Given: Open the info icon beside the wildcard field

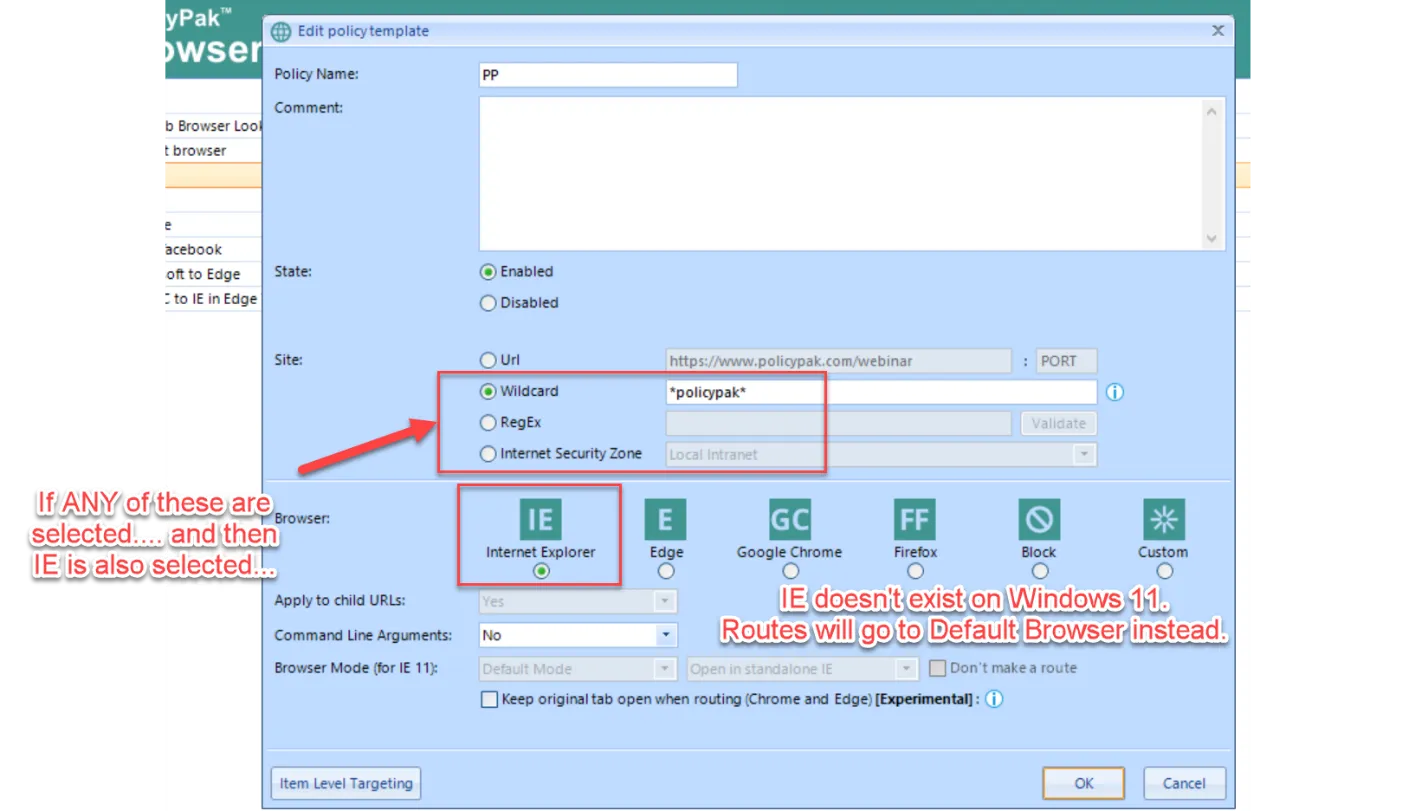Looking at the screenshot, I should (x=1115, y=392).
